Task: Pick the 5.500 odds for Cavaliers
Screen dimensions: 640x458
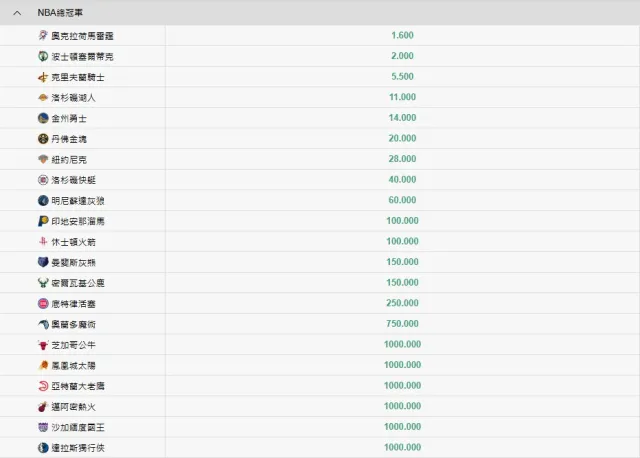Action: 402,77
